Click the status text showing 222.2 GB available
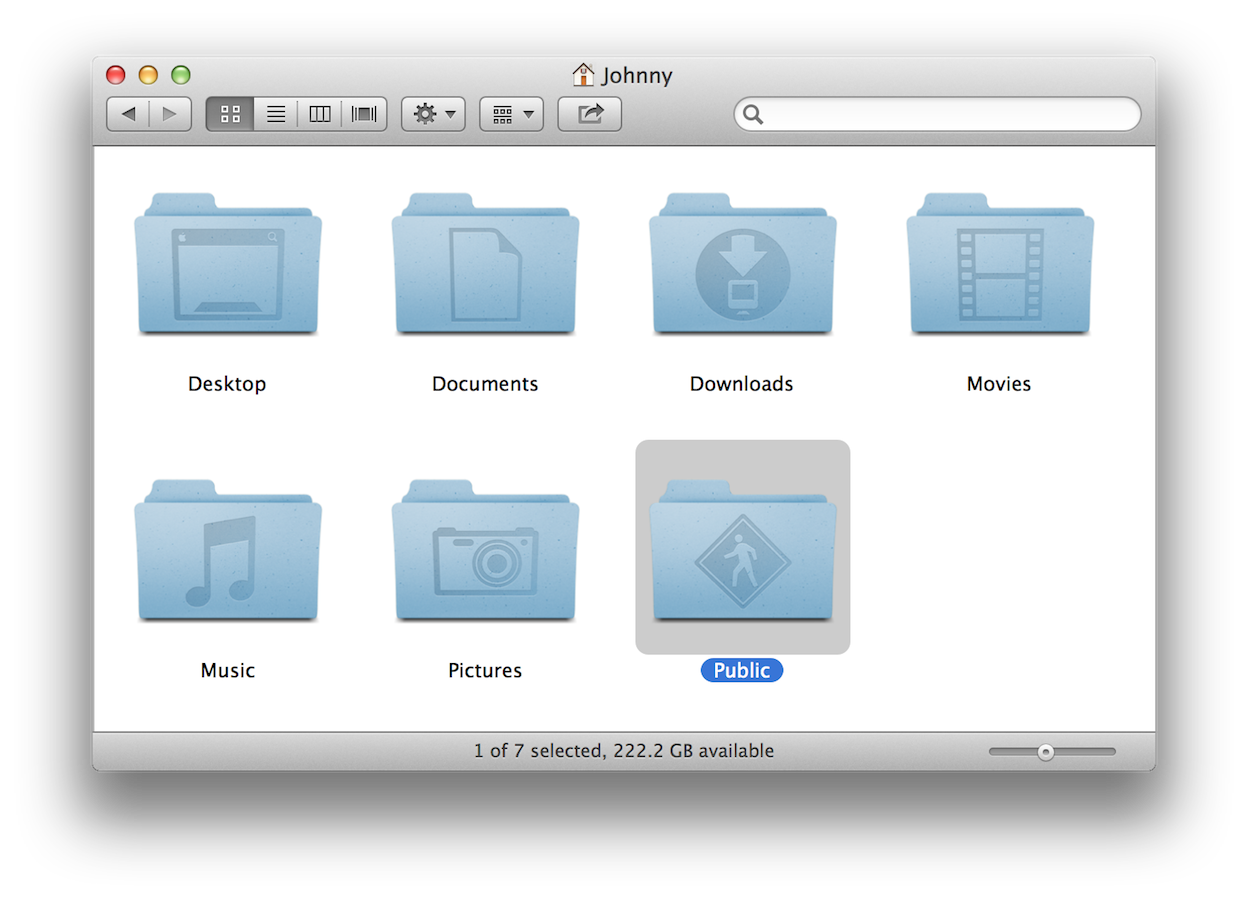 coord(624,751)
